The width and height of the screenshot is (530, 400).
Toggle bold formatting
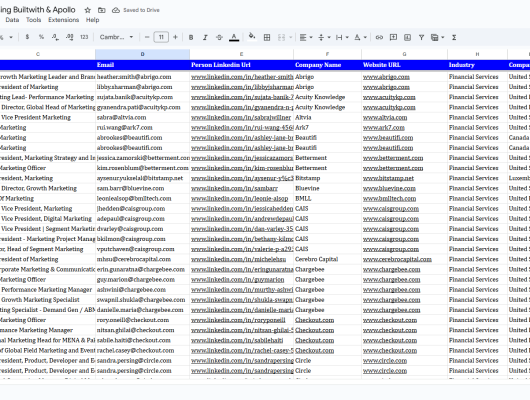click(x=191, y=37)
